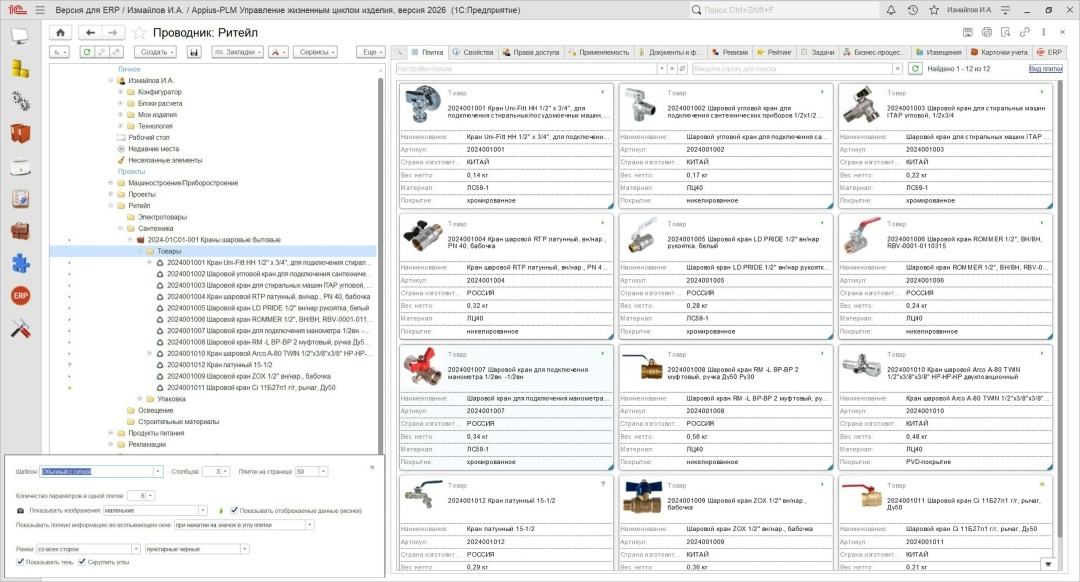Open the Создать dropdown button
1080x582 pixels.
[156, 52]
